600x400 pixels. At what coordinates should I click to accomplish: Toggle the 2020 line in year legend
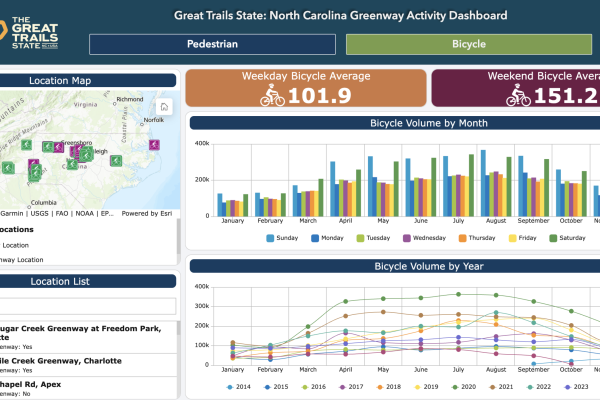464,387
